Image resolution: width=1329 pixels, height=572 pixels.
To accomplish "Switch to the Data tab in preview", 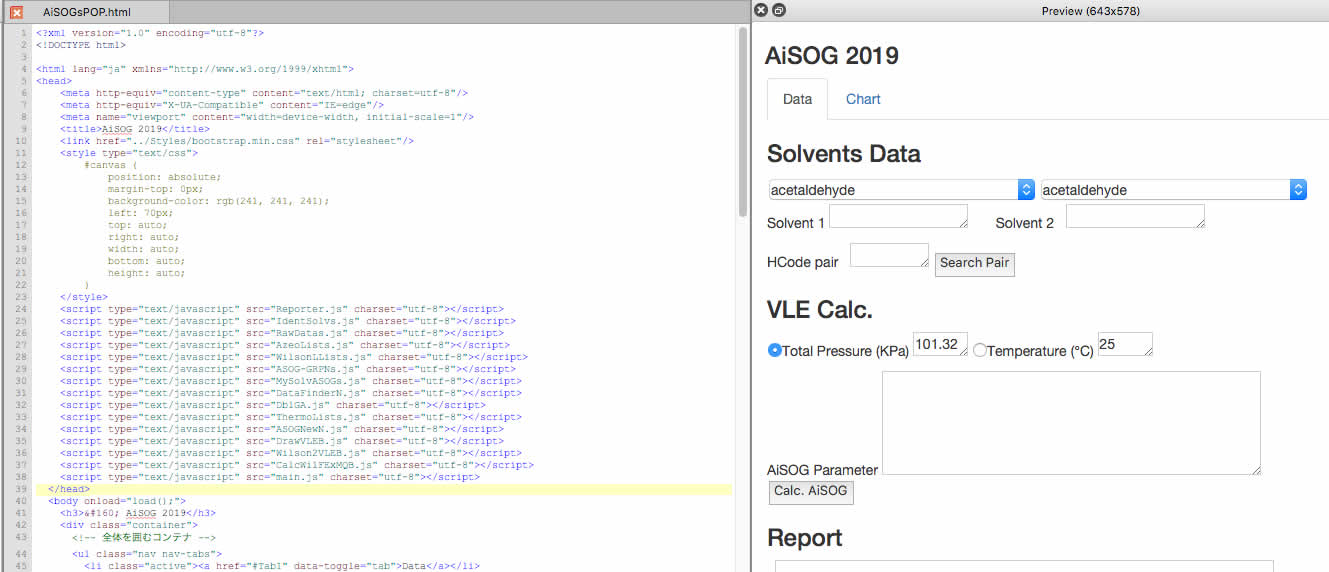I will coord(797,99).
